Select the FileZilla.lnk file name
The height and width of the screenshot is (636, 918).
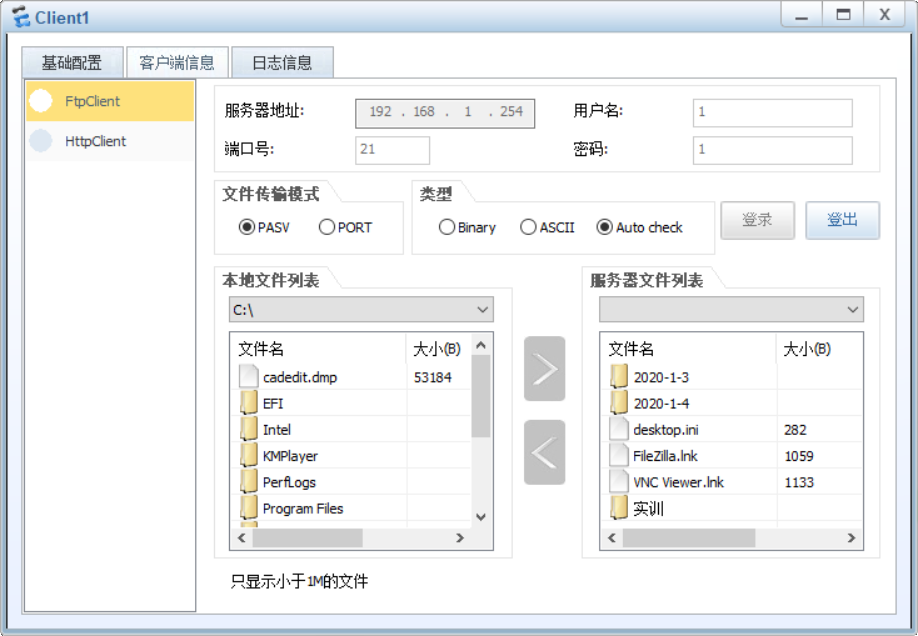click(x=665, y=456)
